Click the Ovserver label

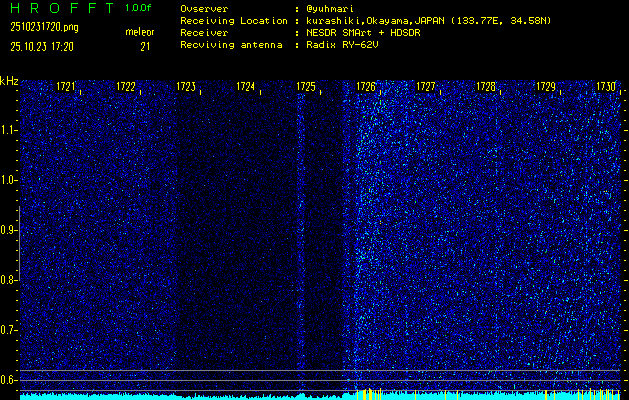click(x=204, y=9)
